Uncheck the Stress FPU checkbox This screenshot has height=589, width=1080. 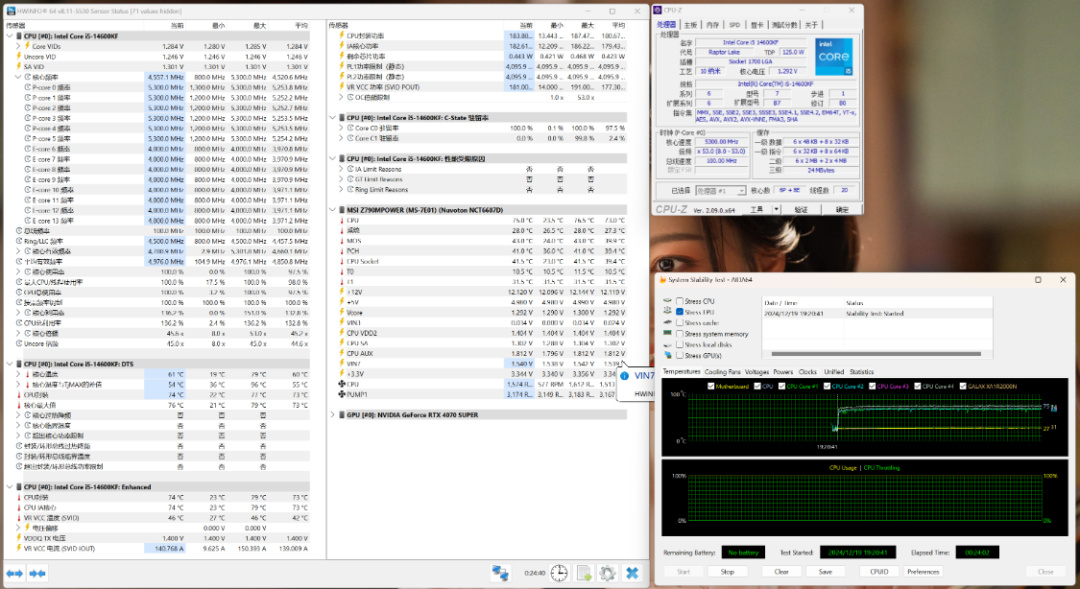680,312
